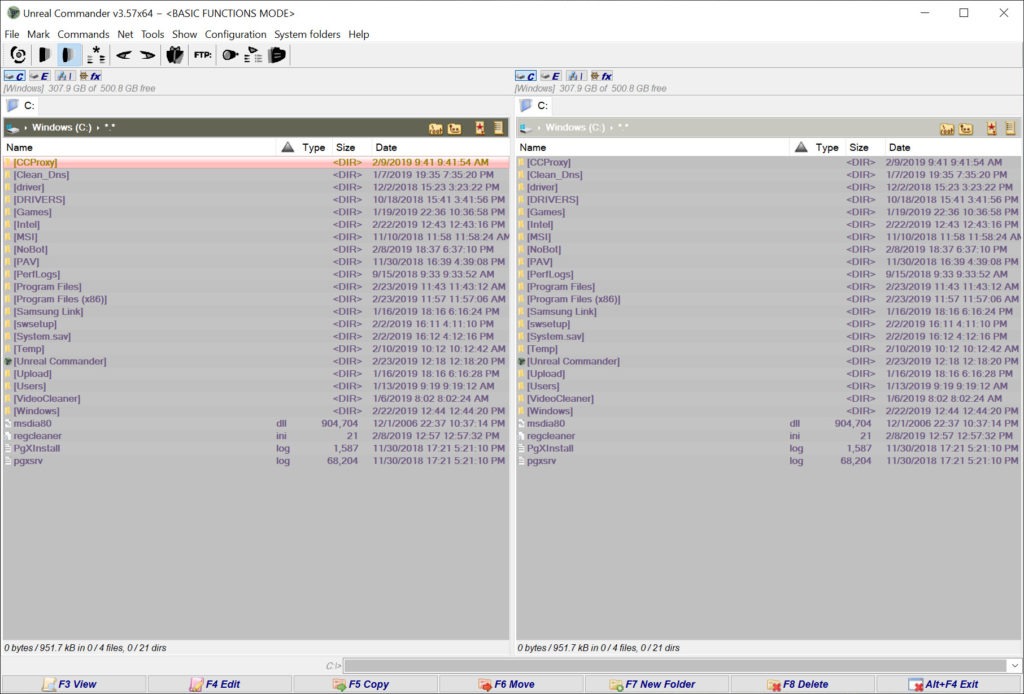Select drive C in the right panel
The width and height of the screenshot is (1024, 694).
[526, 76]
